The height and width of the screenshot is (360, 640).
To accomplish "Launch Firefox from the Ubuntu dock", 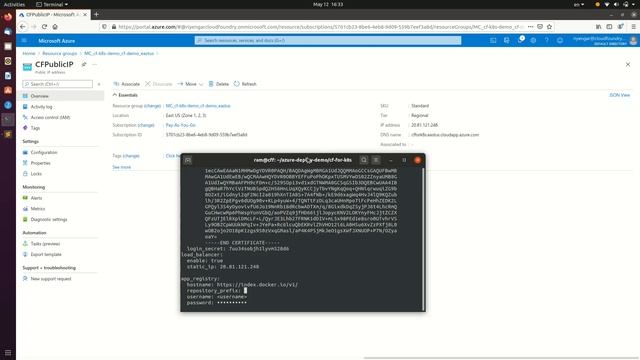I will (8, 17).
